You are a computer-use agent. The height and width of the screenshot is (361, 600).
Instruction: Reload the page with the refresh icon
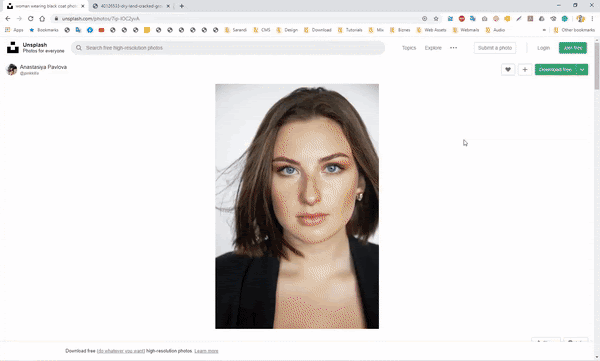coord(31,18)
